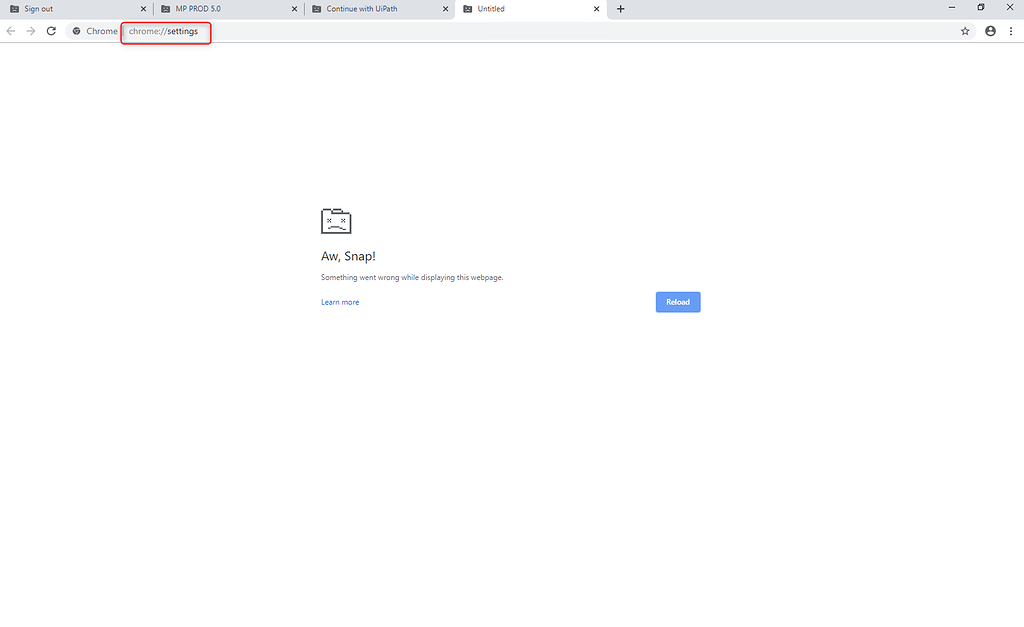Click the sad page Aw Snap graphic

[x=336, y=221]
